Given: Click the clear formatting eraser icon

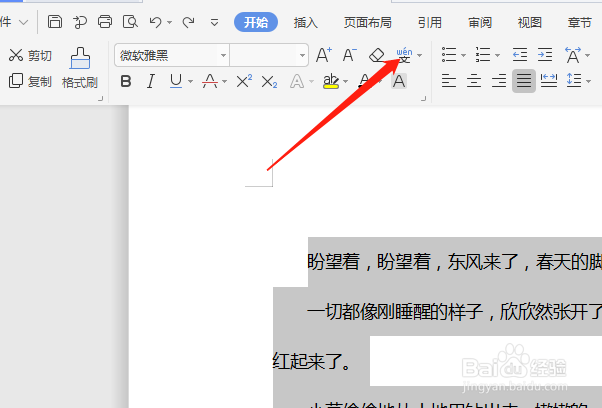Looking at the screenshot, I should tap(377, 55).
